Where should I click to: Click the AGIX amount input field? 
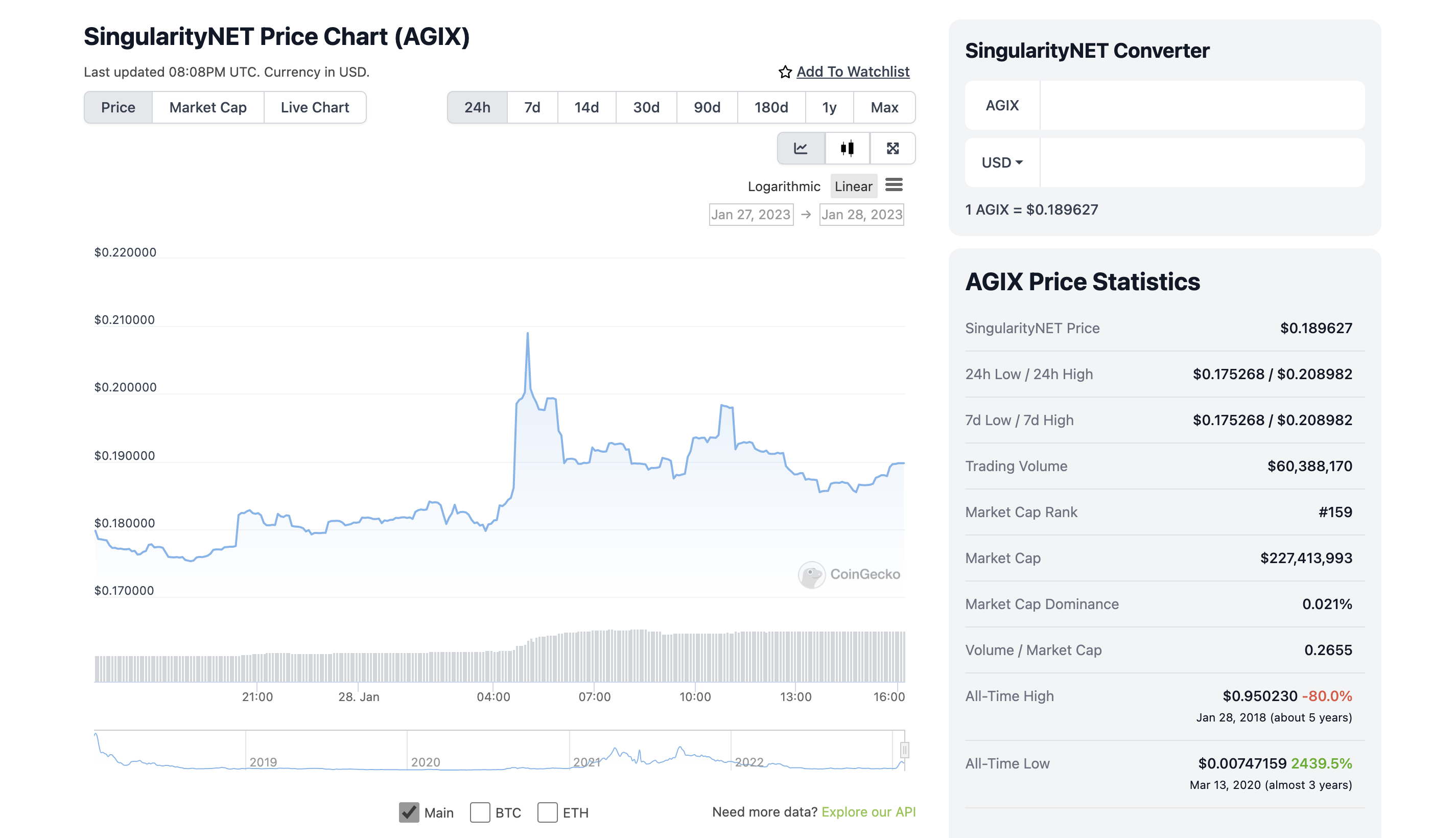coord(1201,105)
